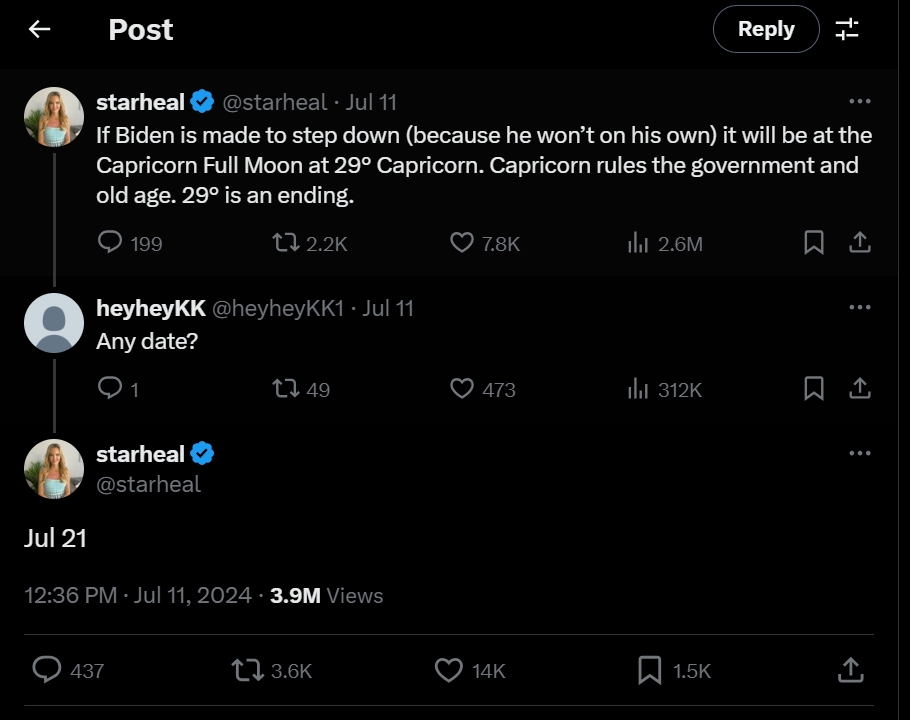Open more options on the Jul 21 post

click(x=859, y=453)
